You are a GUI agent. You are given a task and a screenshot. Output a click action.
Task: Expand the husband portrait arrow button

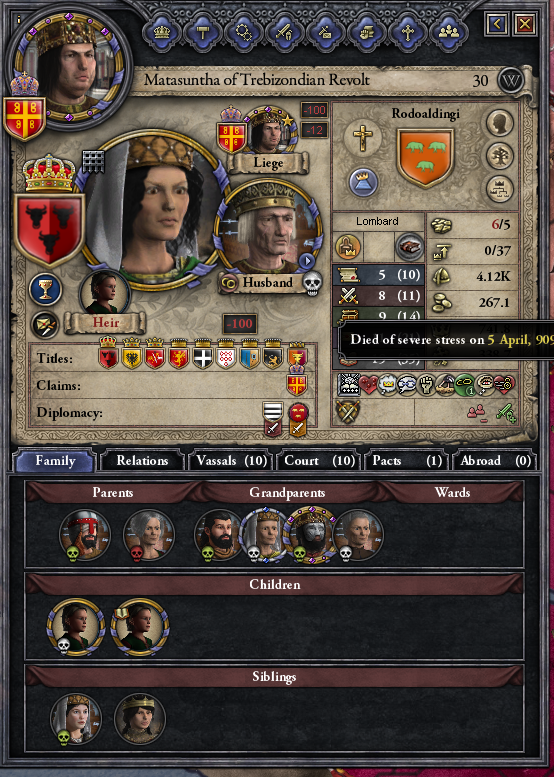click(x=306, y=261)
